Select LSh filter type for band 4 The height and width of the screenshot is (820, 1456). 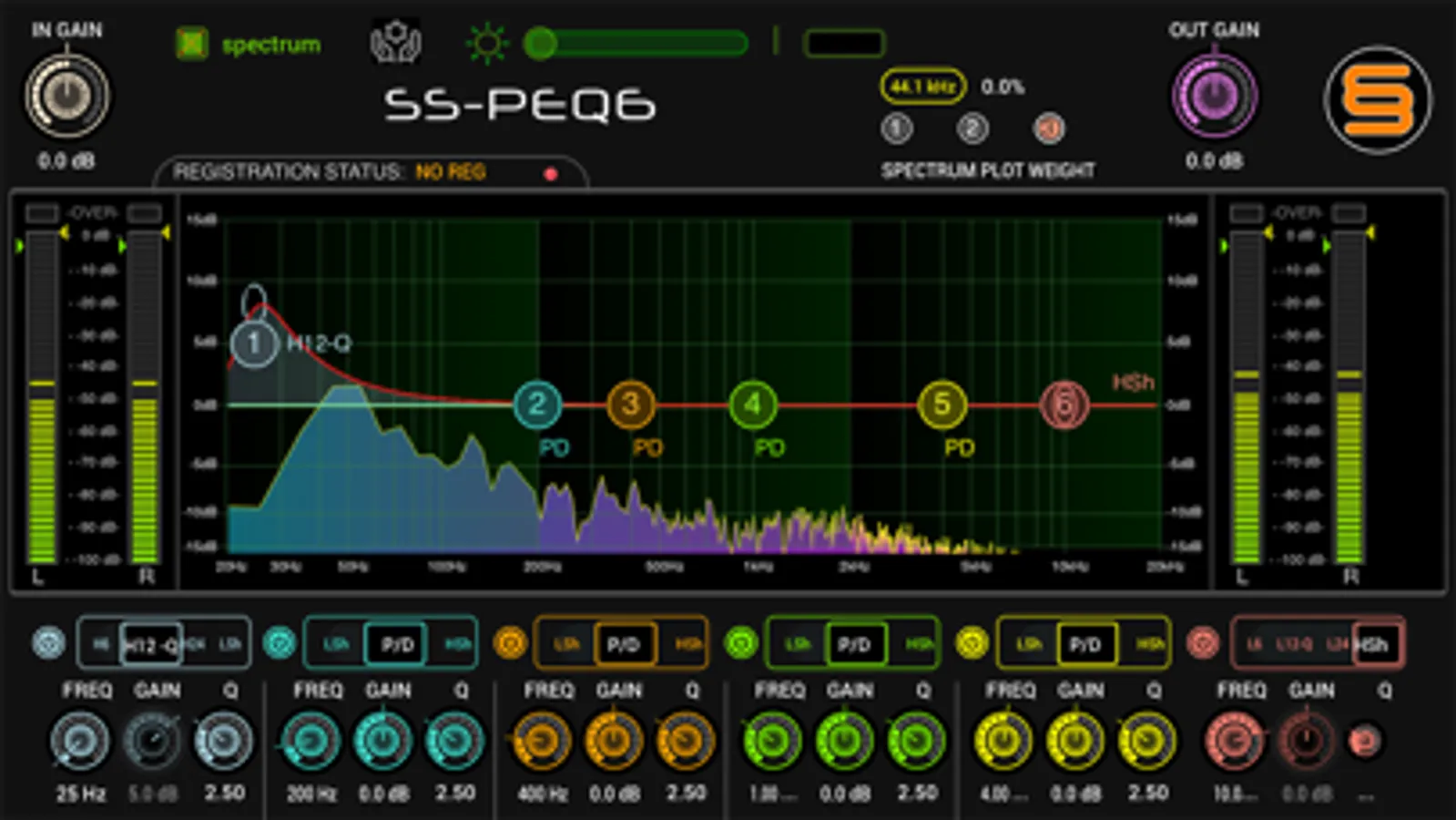(x=799, y=644)
